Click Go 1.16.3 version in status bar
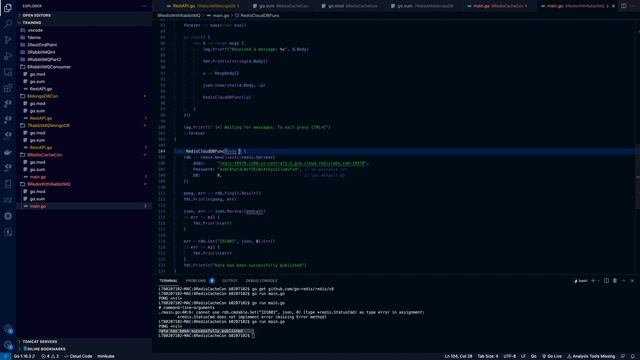640x360 pixels. point(24,356)
